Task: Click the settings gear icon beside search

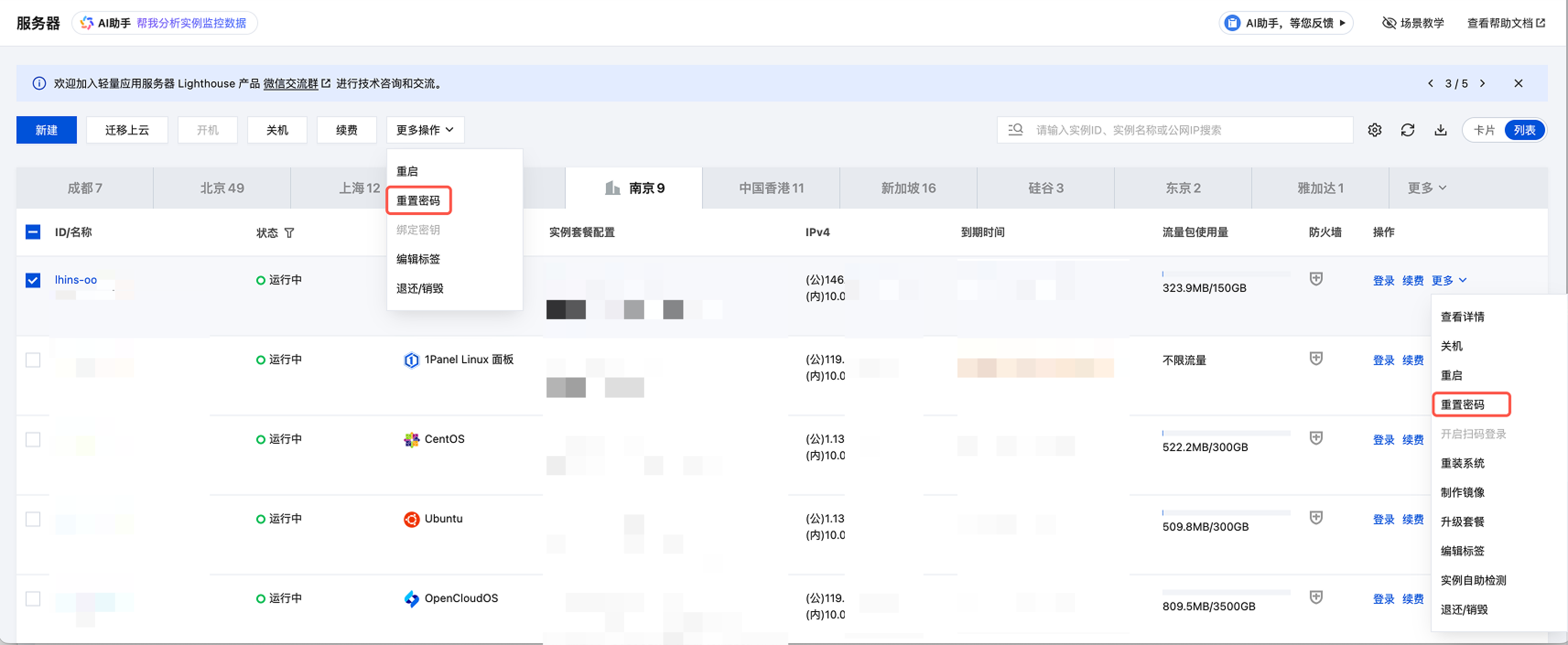Action: click(1374, 129)
